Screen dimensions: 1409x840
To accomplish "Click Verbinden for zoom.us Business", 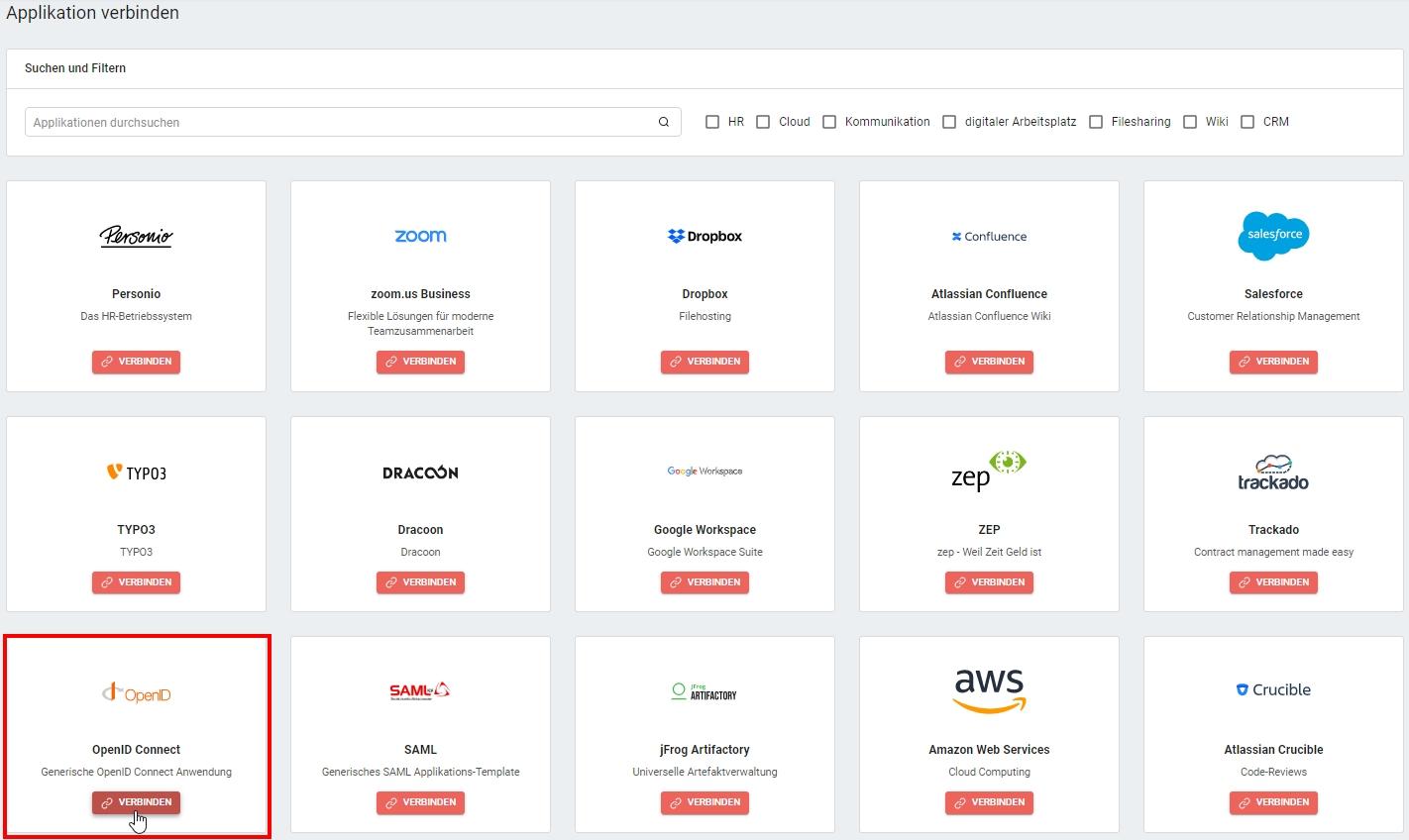I will [x=420, y=362].
